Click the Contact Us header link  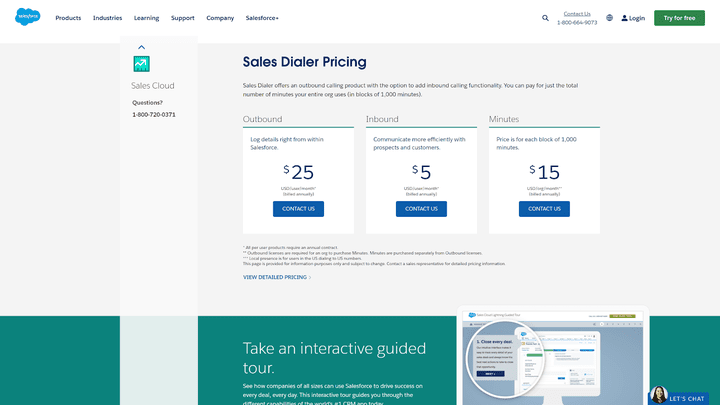click(577, 14)
